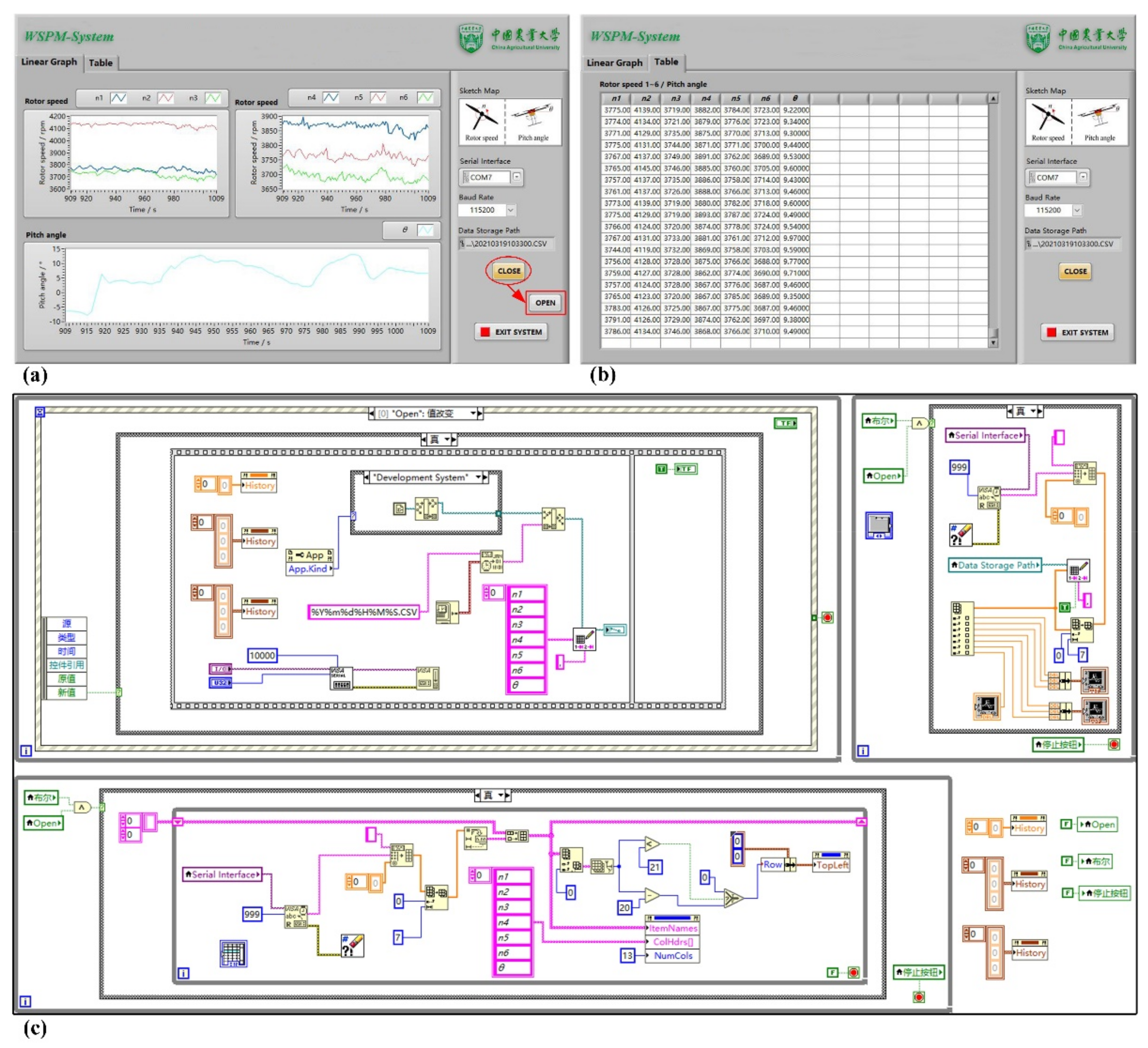Open the 真 case selector in top-right diagram

(x=1024, y=411)
